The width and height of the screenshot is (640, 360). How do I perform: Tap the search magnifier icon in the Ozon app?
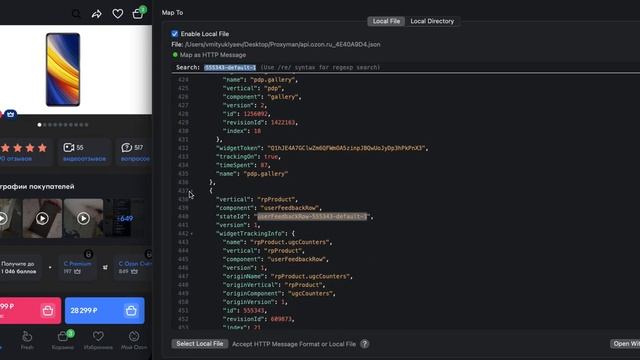coord(76,14)
